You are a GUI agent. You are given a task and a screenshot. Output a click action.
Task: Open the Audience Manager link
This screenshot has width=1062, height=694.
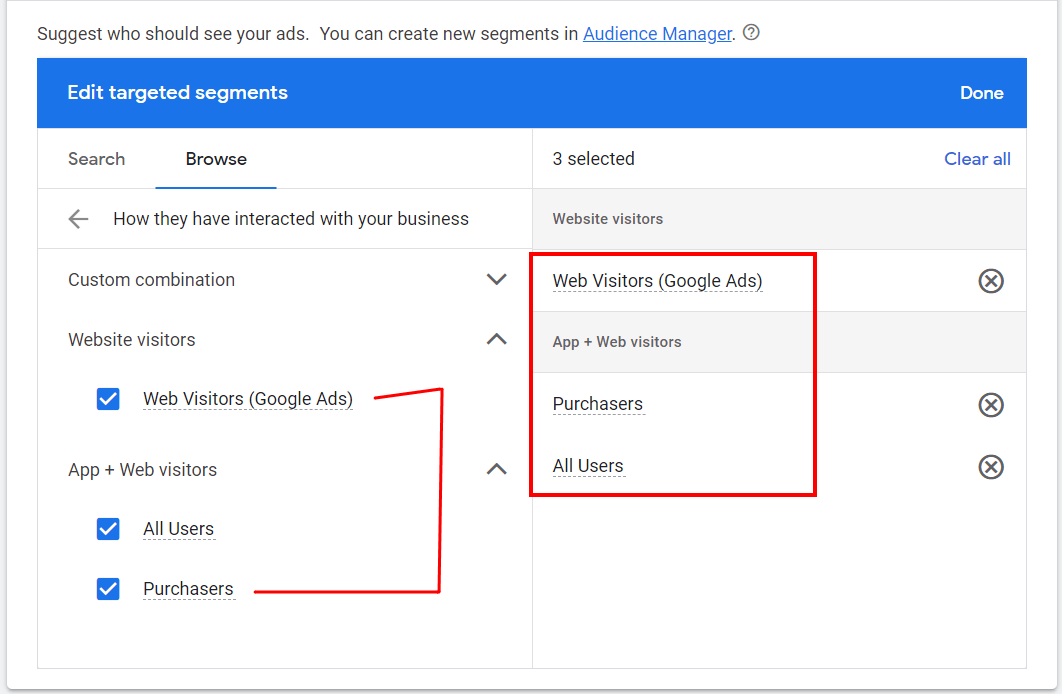pyautogui.click(x=657, y=33)
